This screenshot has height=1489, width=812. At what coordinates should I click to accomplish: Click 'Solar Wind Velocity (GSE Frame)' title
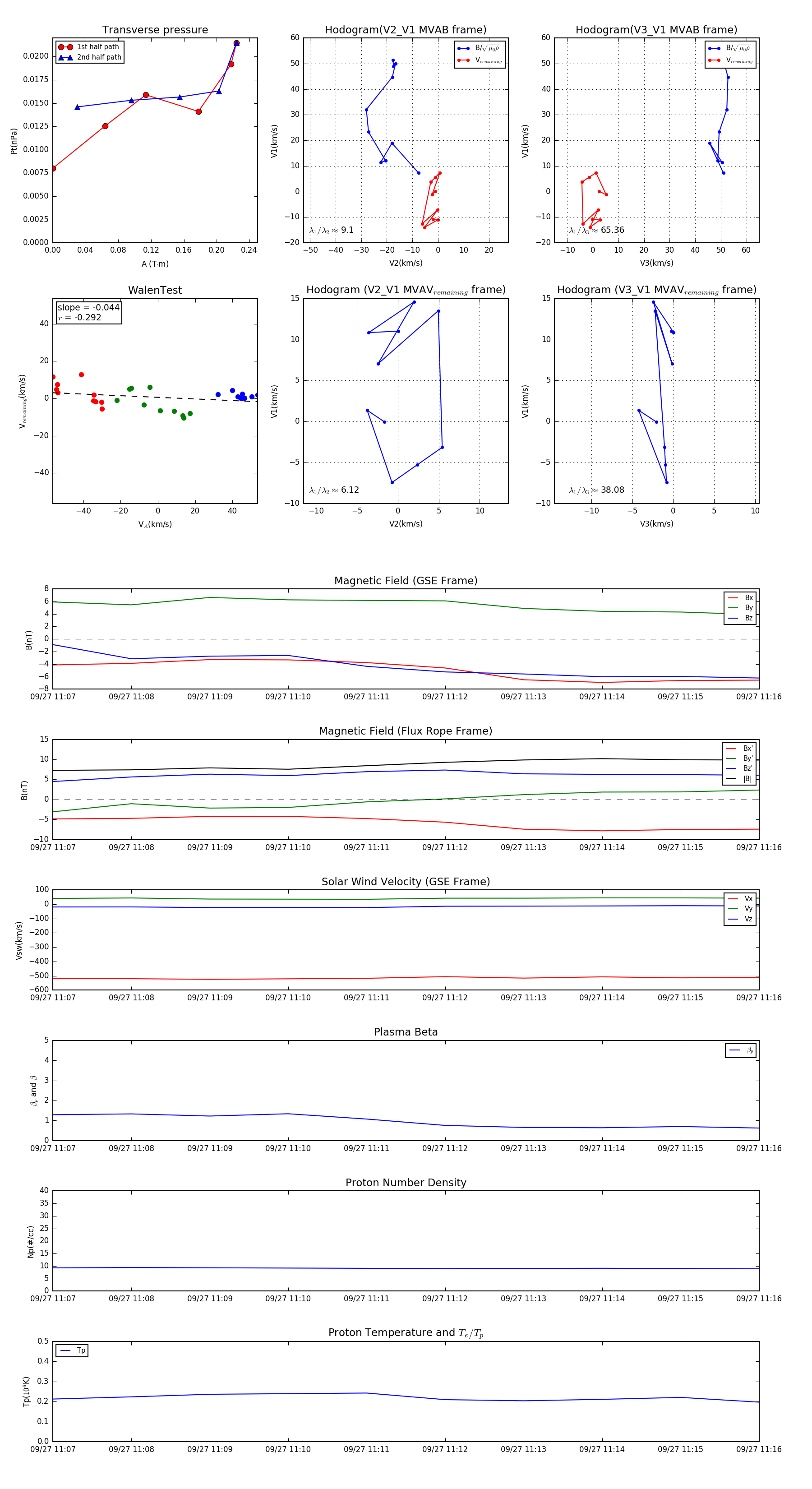pos(406,882)
